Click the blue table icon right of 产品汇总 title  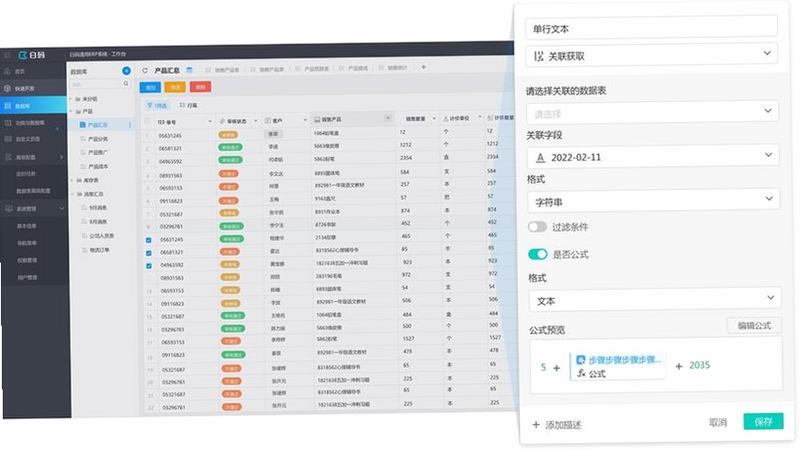[x=189, y=70]
